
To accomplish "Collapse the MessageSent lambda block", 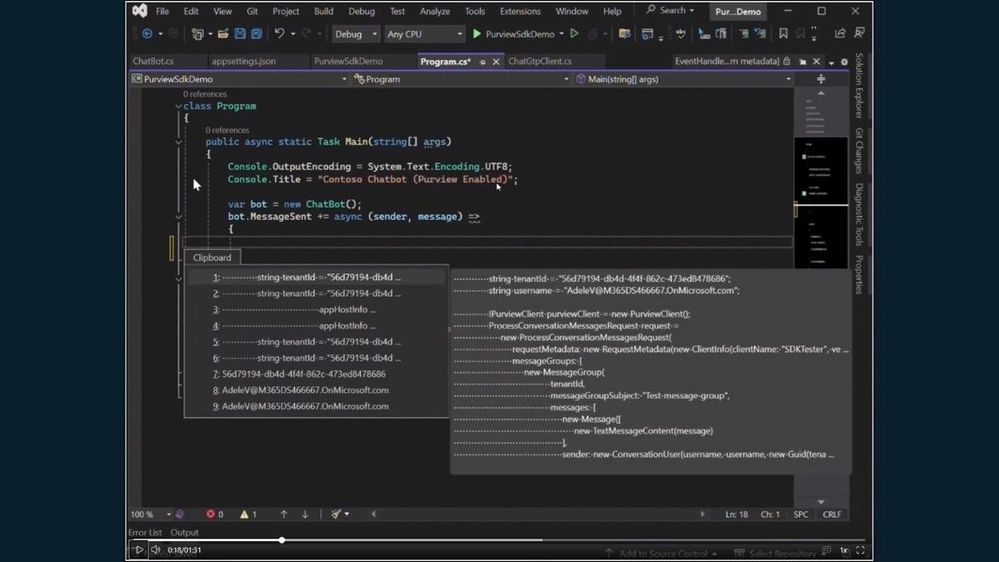I will pyautogui.click(x=178, y=217).
